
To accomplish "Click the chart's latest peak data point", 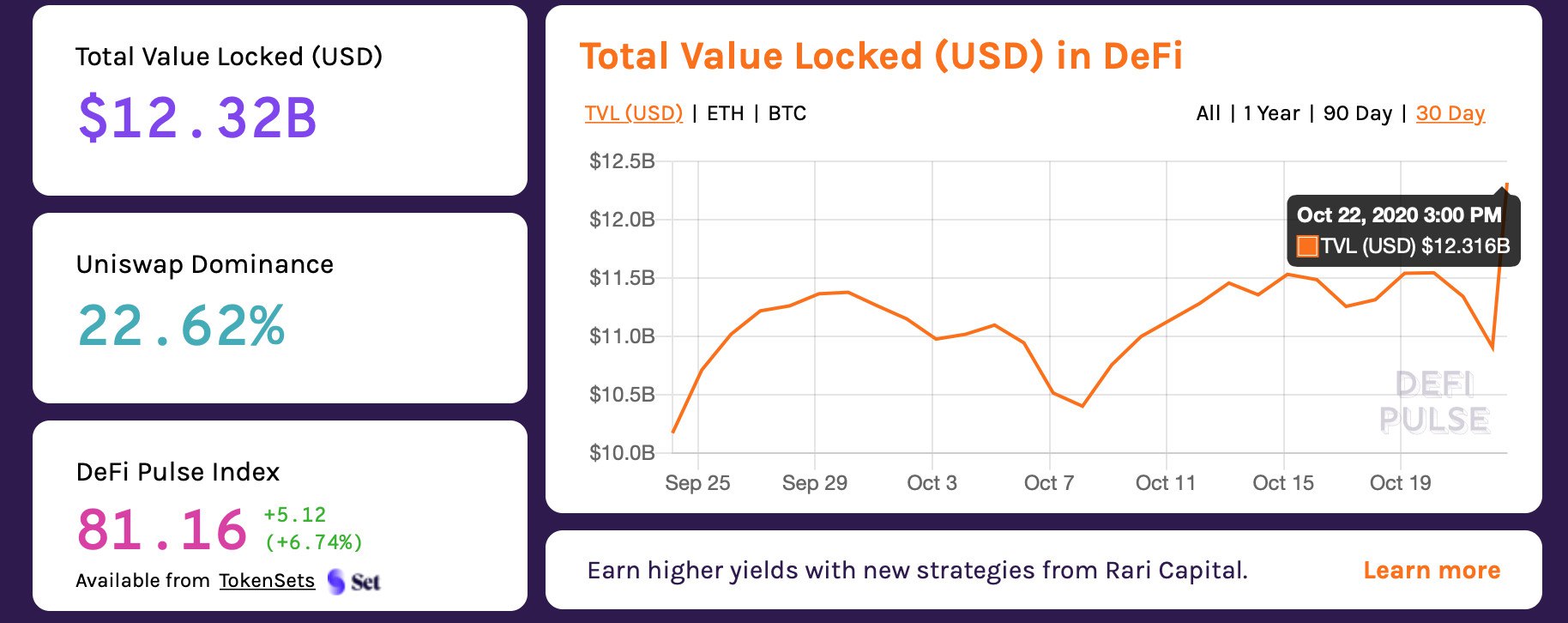I will (1506, 184).
